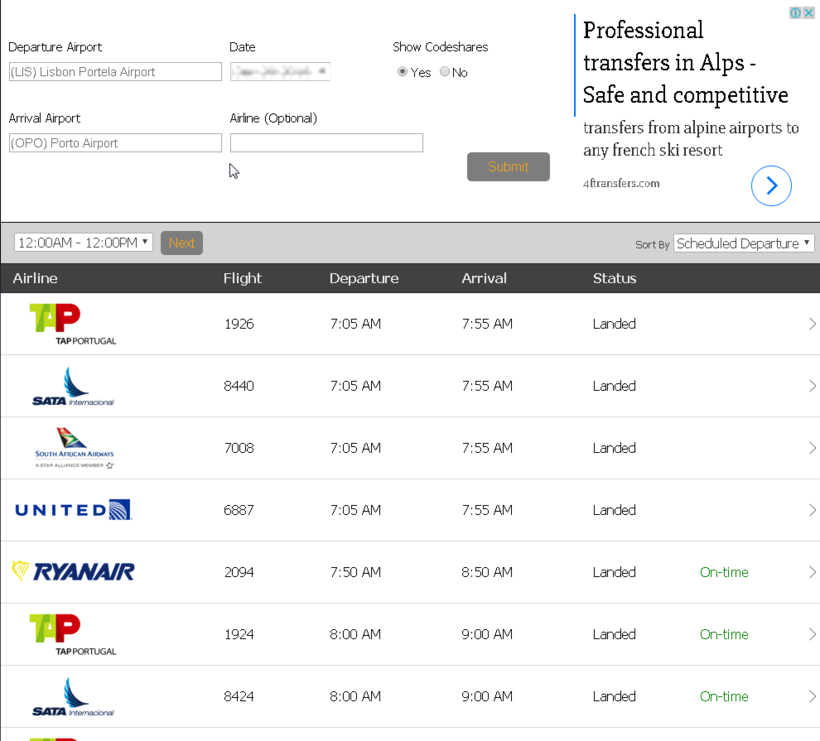The width and height of the screenshot is (820, 741).
Task: Click the Arrival Airport input field
Action: tap(115, 143)
